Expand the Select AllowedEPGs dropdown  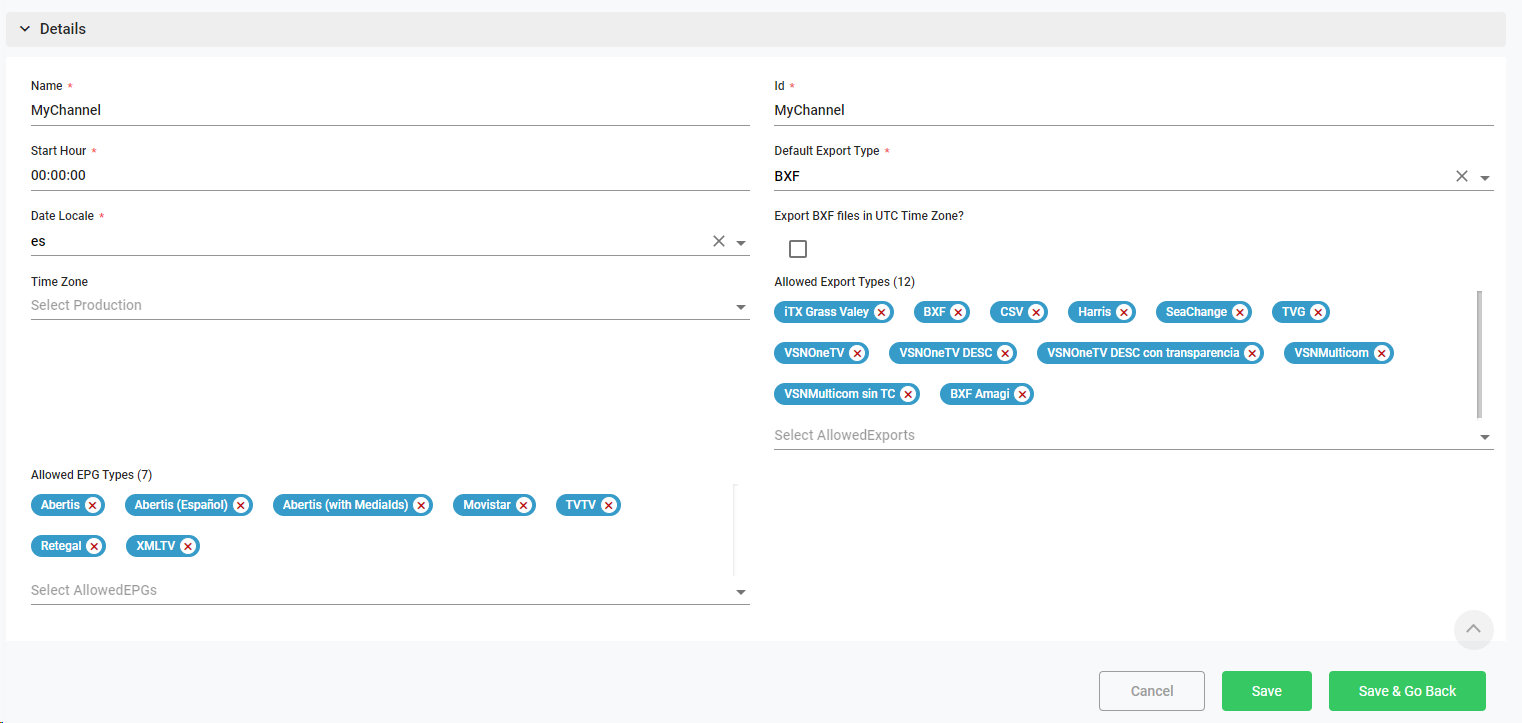click(x=741, y=592)
